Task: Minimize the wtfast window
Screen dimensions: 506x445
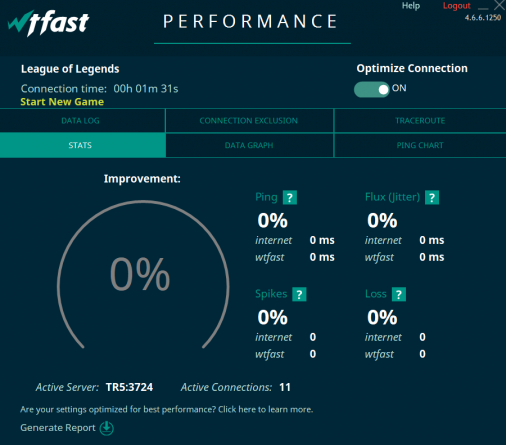Action: [x=483, y=8]
